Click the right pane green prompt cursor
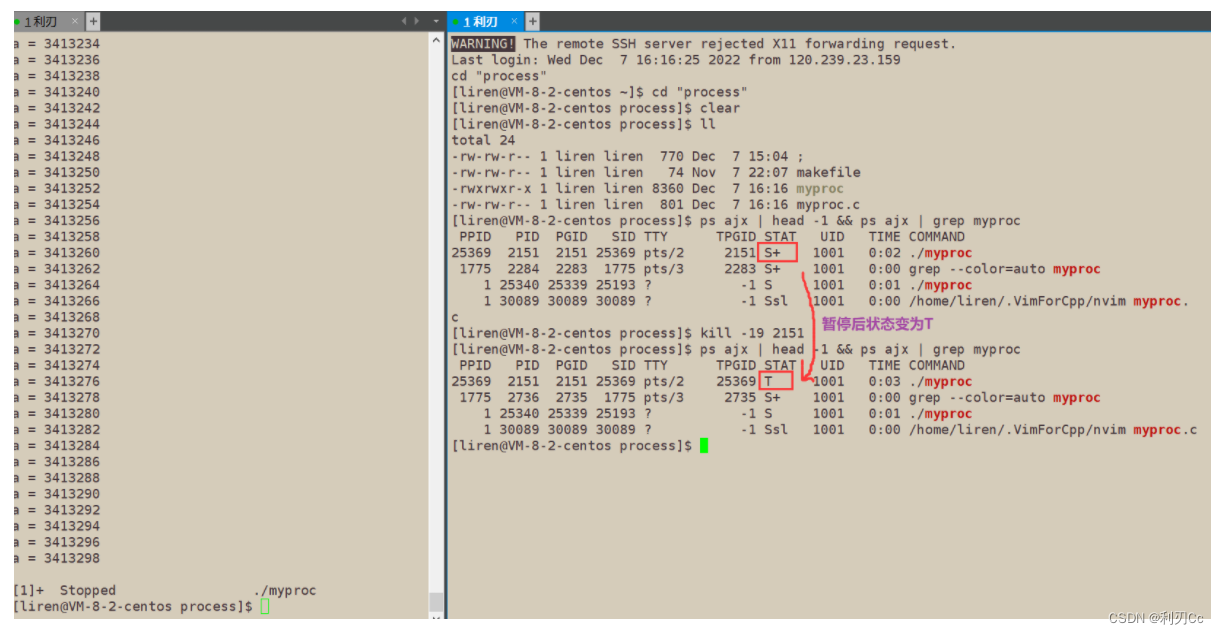The height and width of the screenshot is (634, 1219). pos(704,446)
